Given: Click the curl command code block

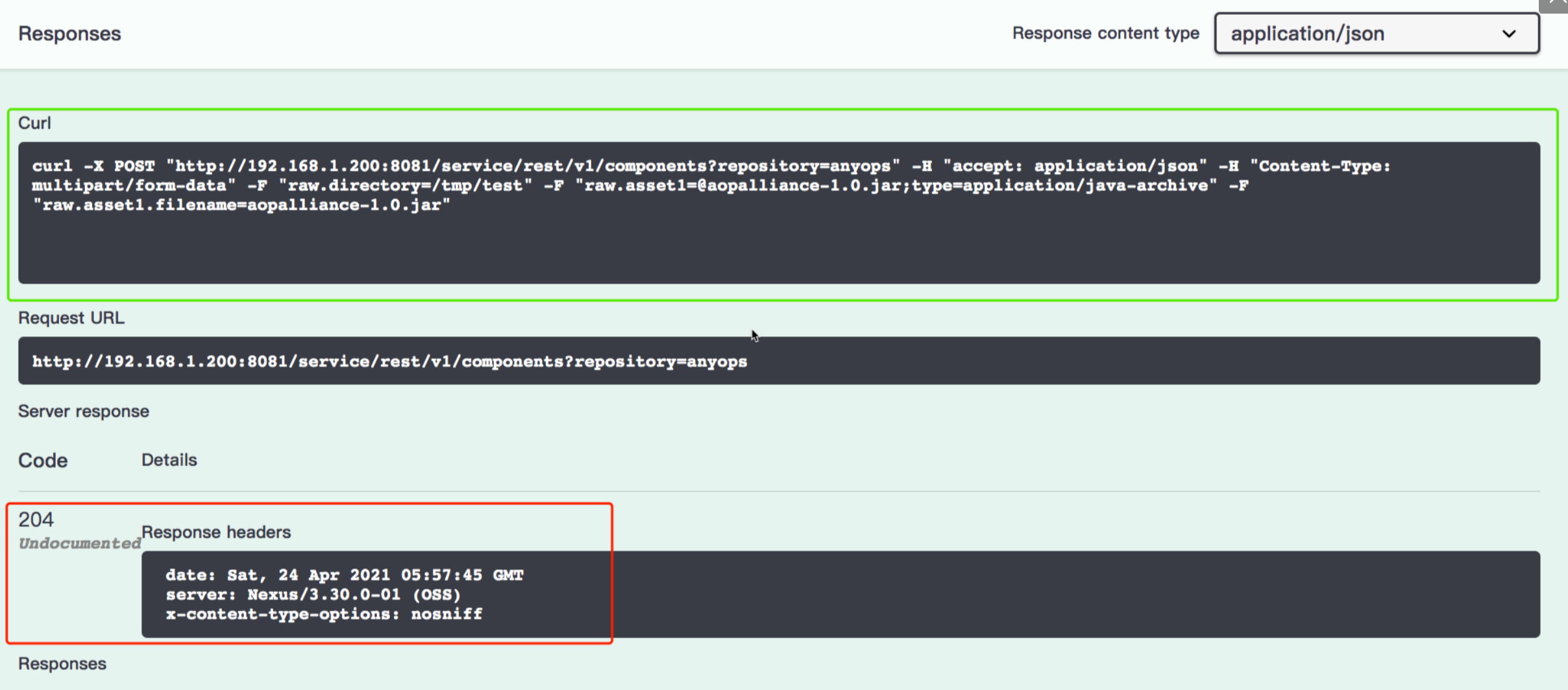Looking at the screenshot, I should click(x=779, y=213).
